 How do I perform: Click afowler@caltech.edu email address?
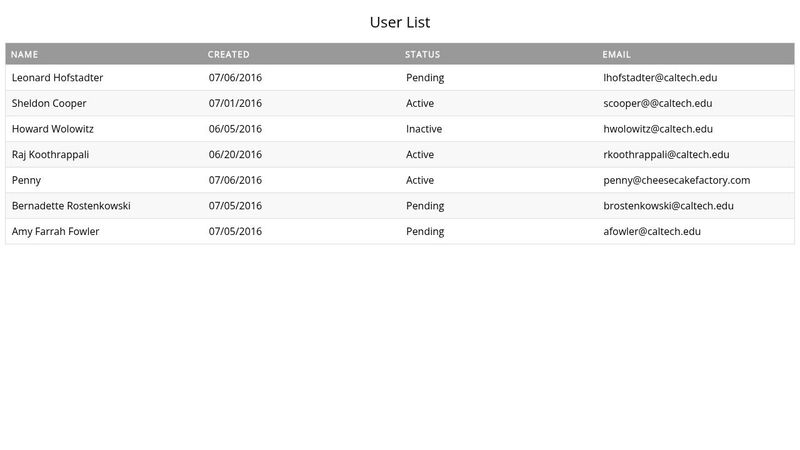click(652, 232)
